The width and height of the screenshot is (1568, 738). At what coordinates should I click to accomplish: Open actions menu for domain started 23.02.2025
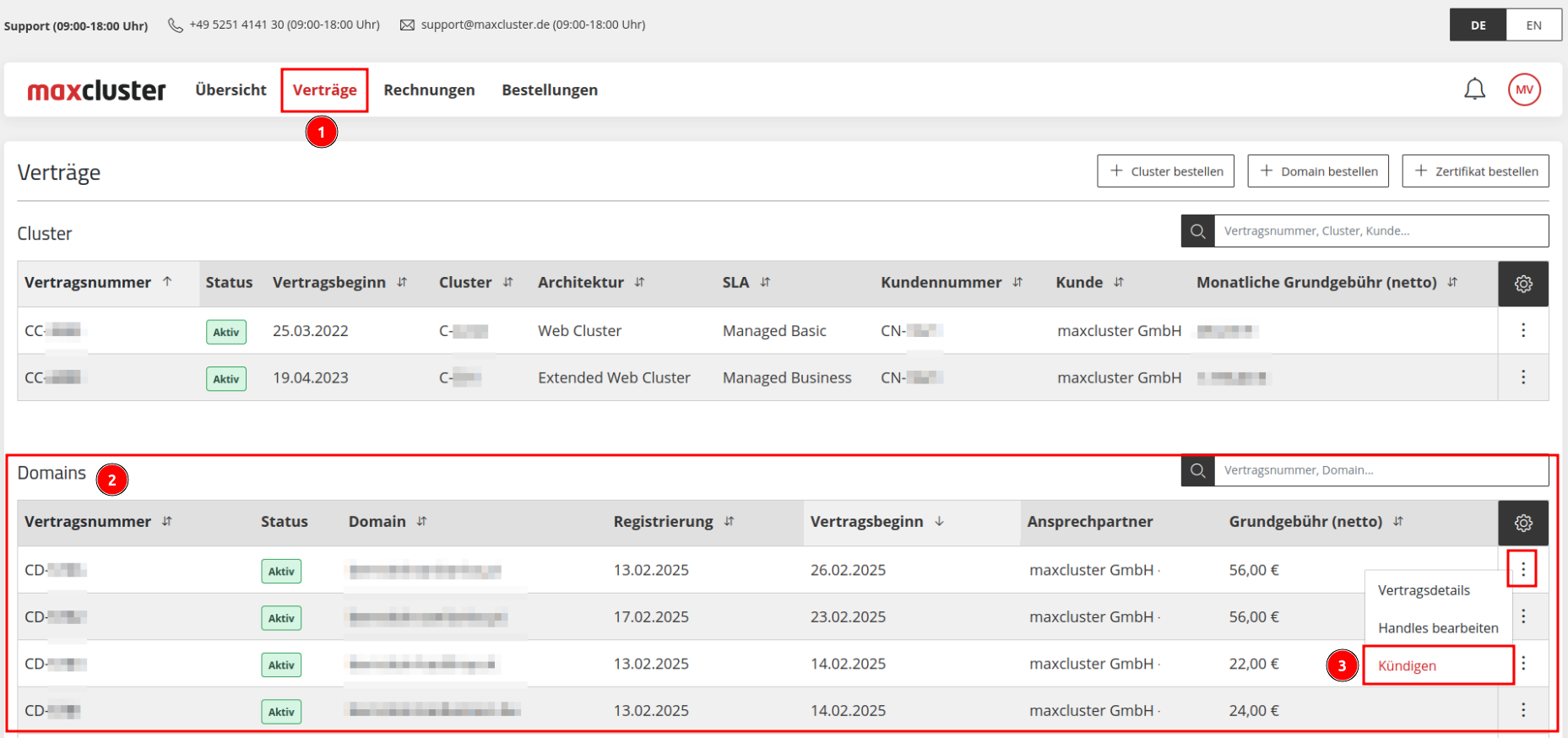click(x=1523, y=616)
